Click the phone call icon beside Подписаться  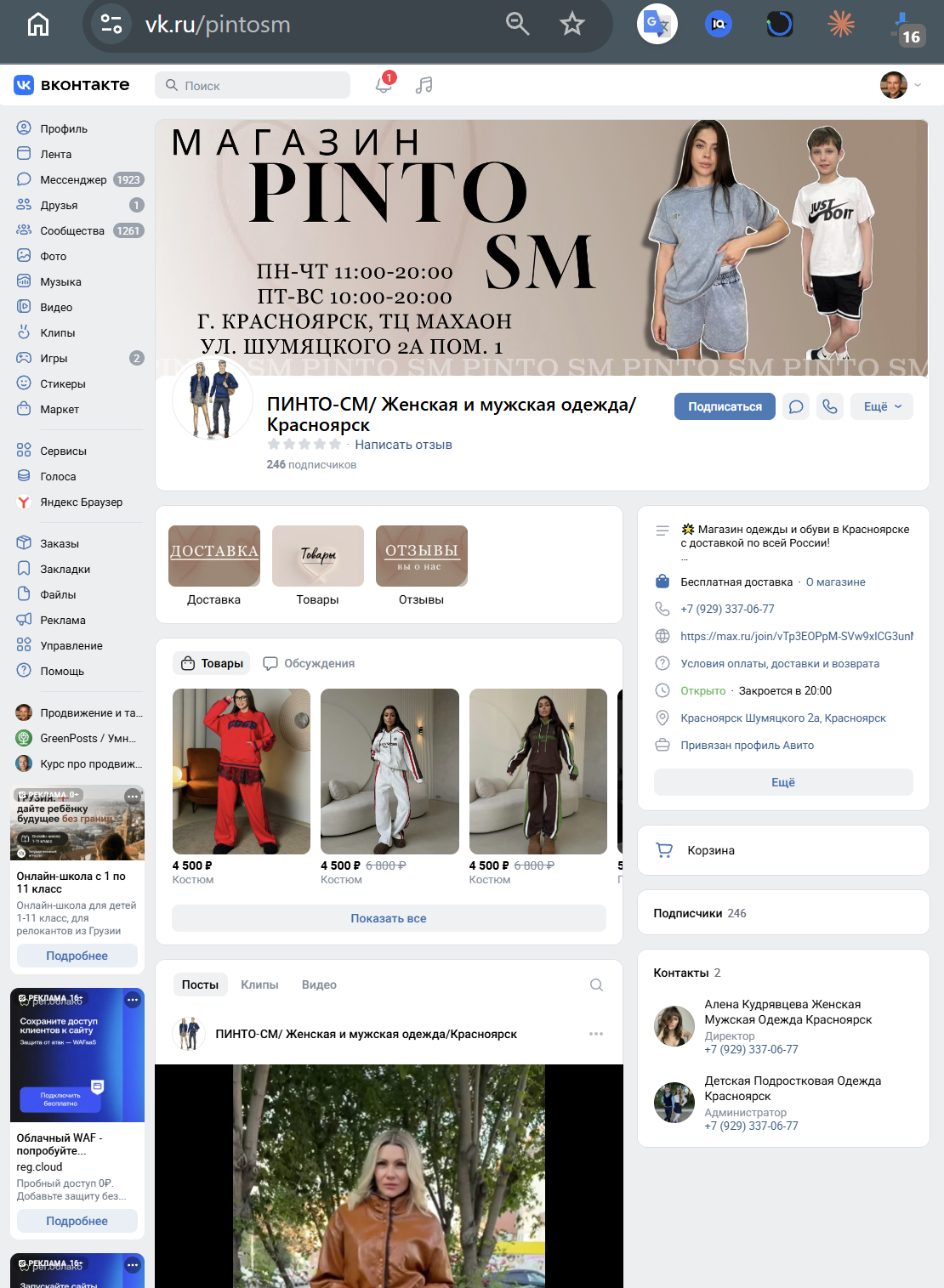click(830, 406)
